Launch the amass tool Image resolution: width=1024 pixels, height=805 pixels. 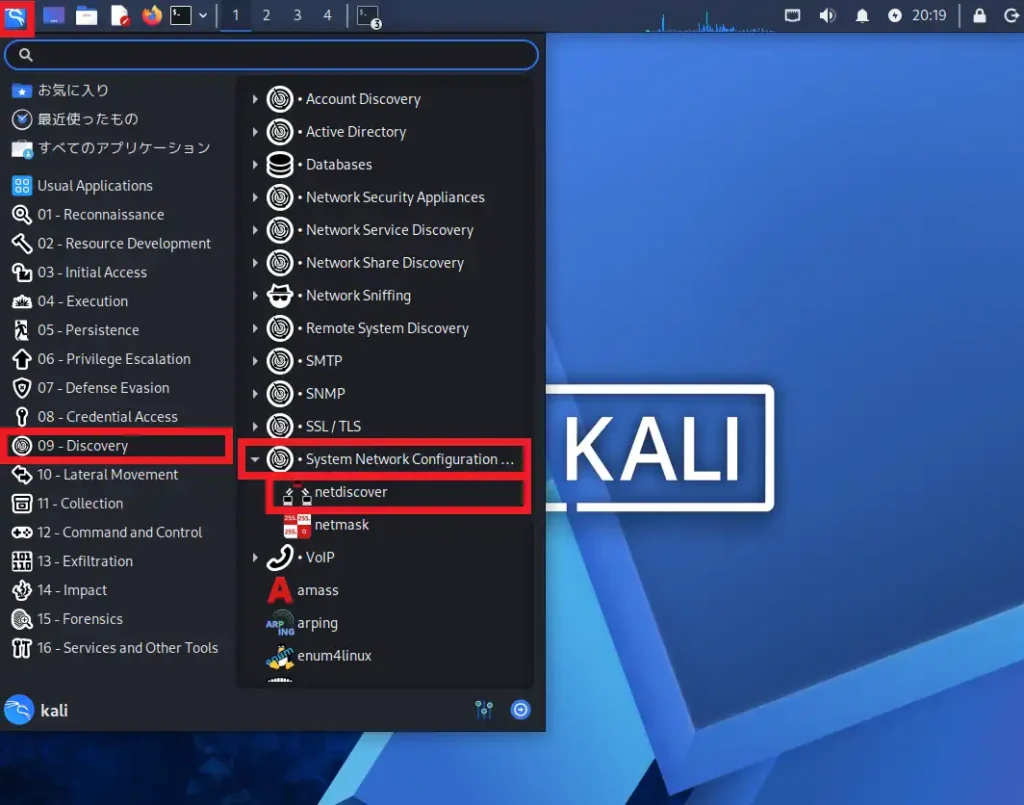pyautogui.click(x=318, y=590)
